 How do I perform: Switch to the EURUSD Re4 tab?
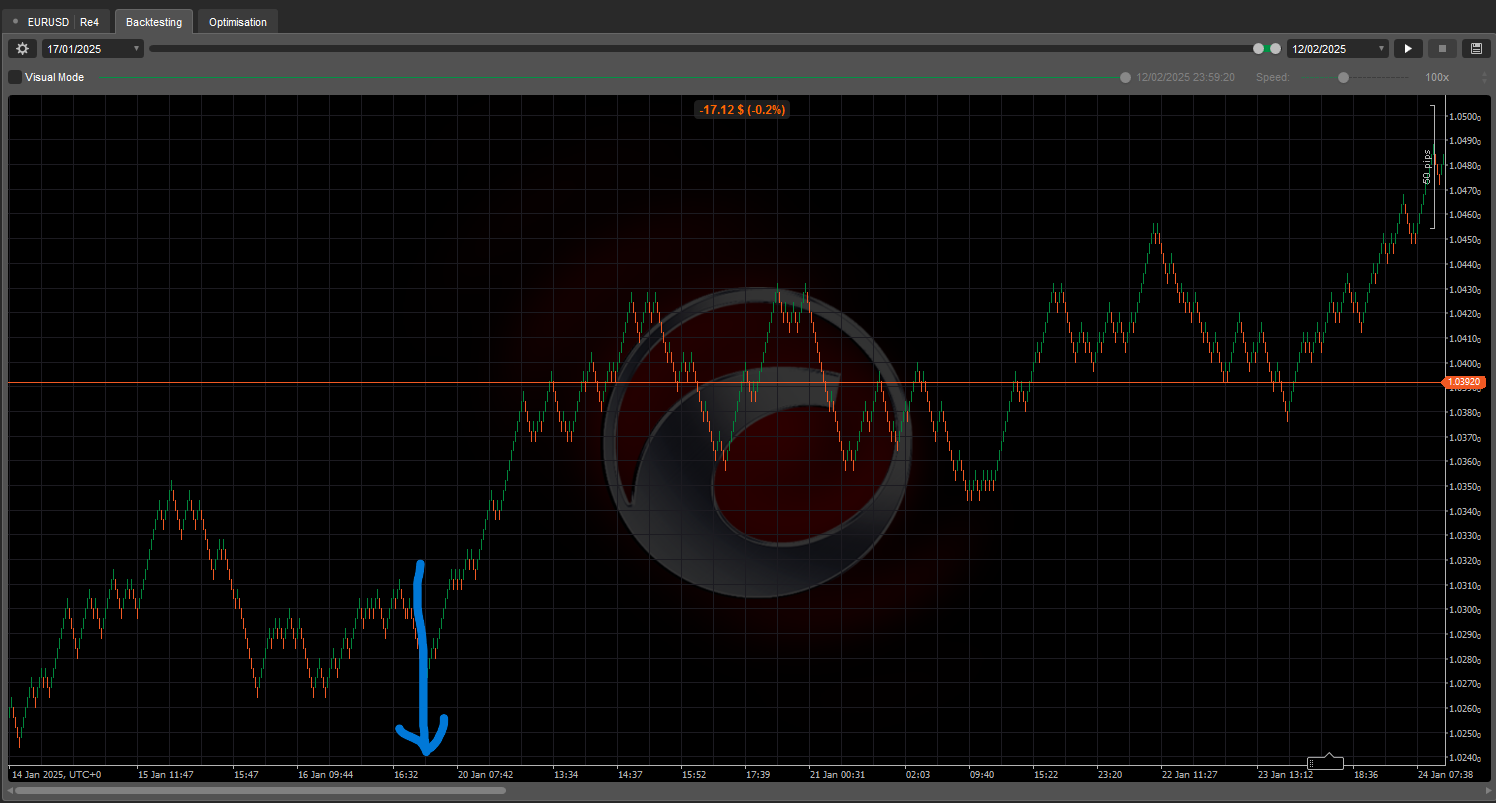pyautogui.click(x=56, y=21)
